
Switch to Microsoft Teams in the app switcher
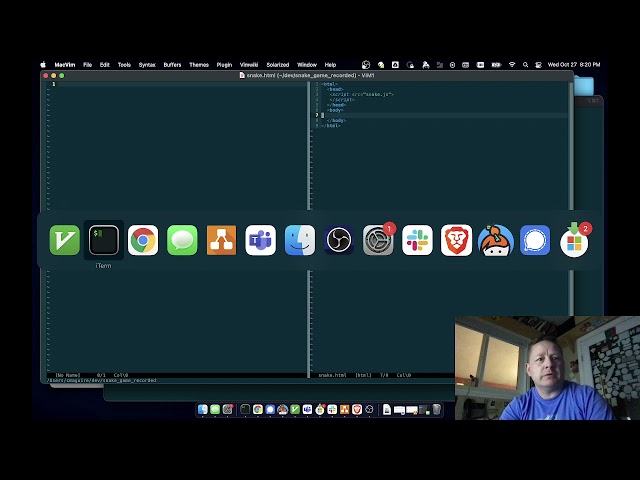tap(260, 240)
